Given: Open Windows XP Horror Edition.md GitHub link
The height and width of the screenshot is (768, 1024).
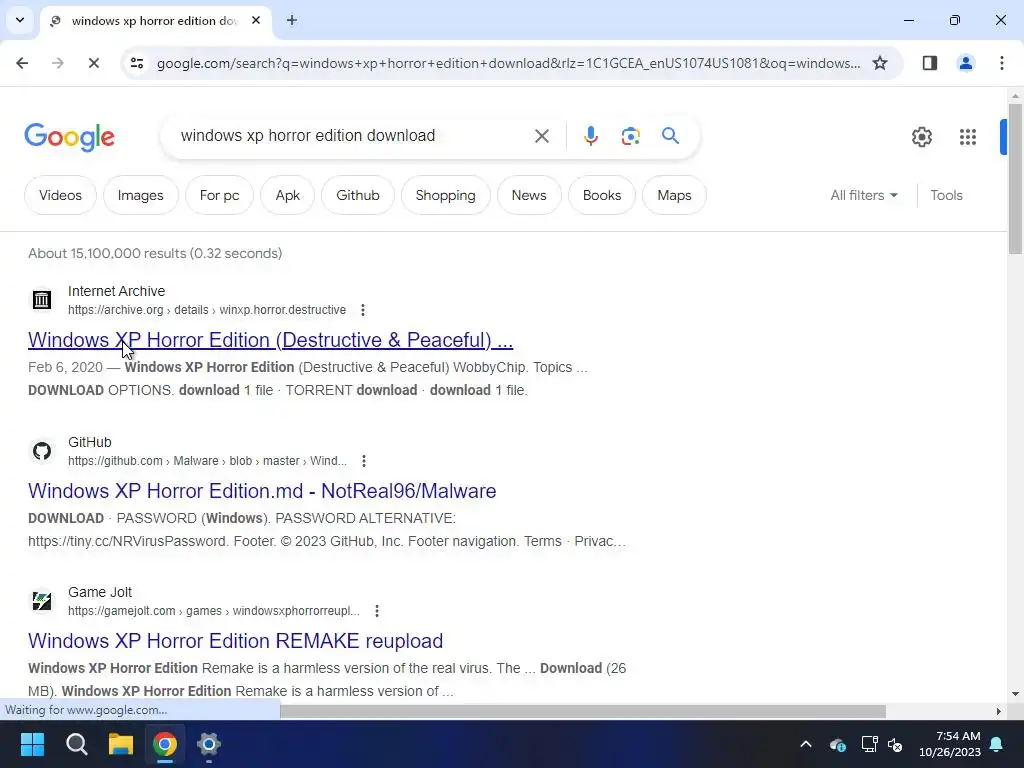Looking at the screenshot, I should pyautogui.click(x=262, y=490).
